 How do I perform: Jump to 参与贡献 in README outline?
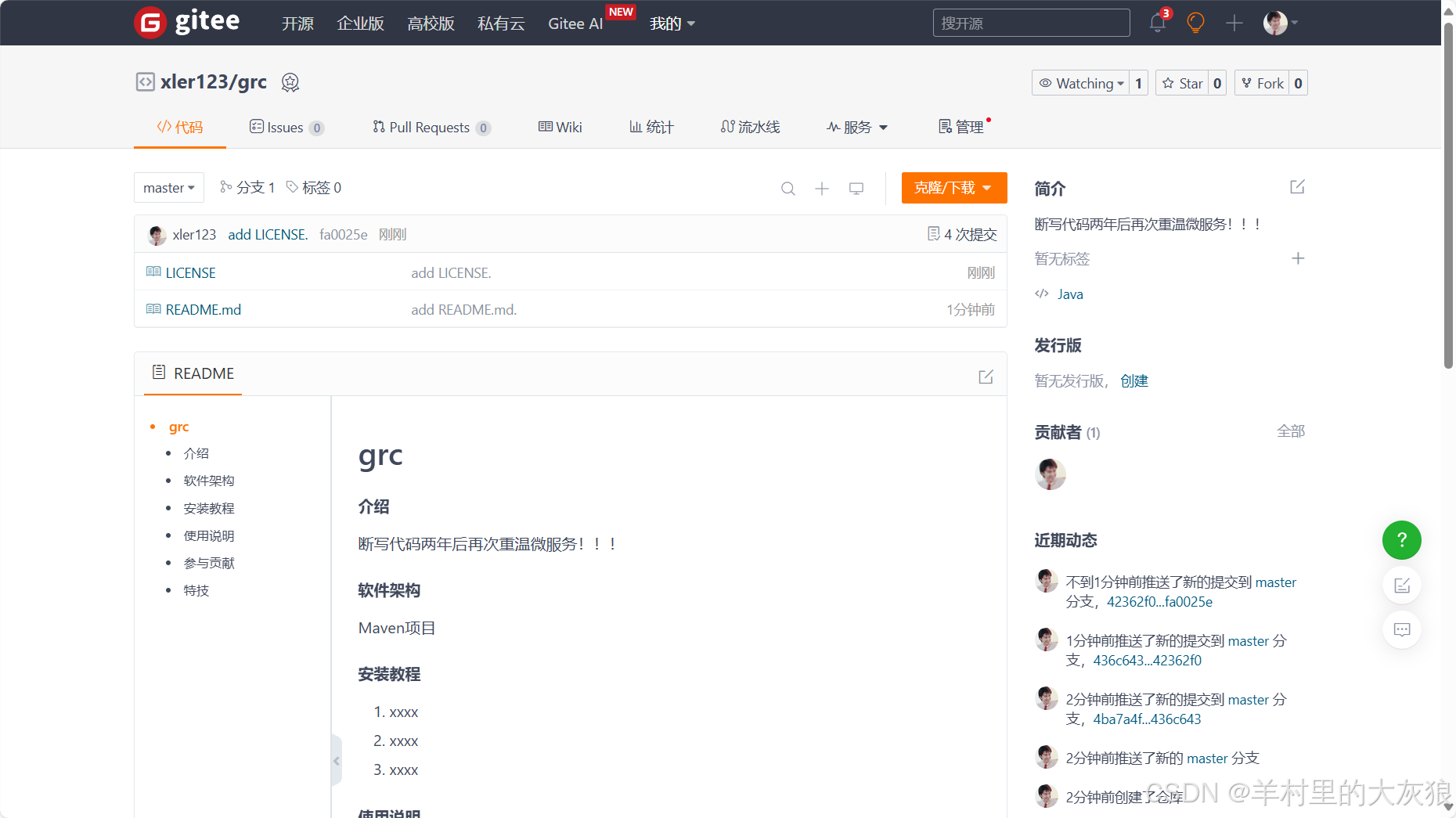coord(209,563)
